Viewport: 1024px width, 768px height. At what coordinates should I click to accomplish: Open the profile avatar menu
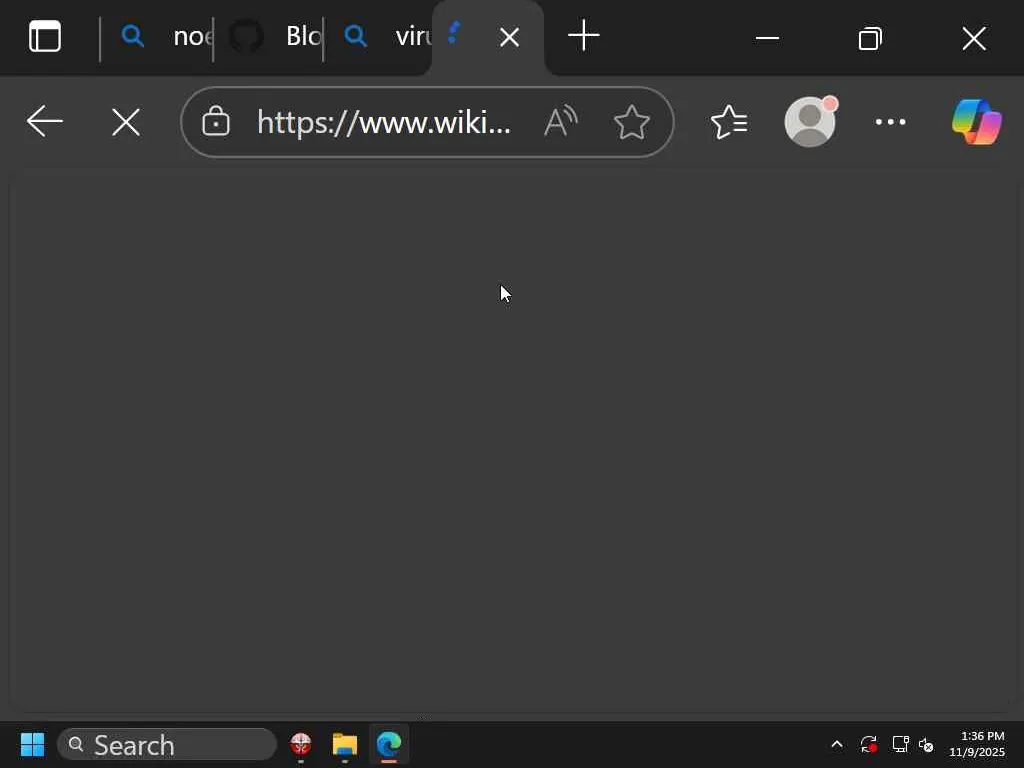coord(810,121)
